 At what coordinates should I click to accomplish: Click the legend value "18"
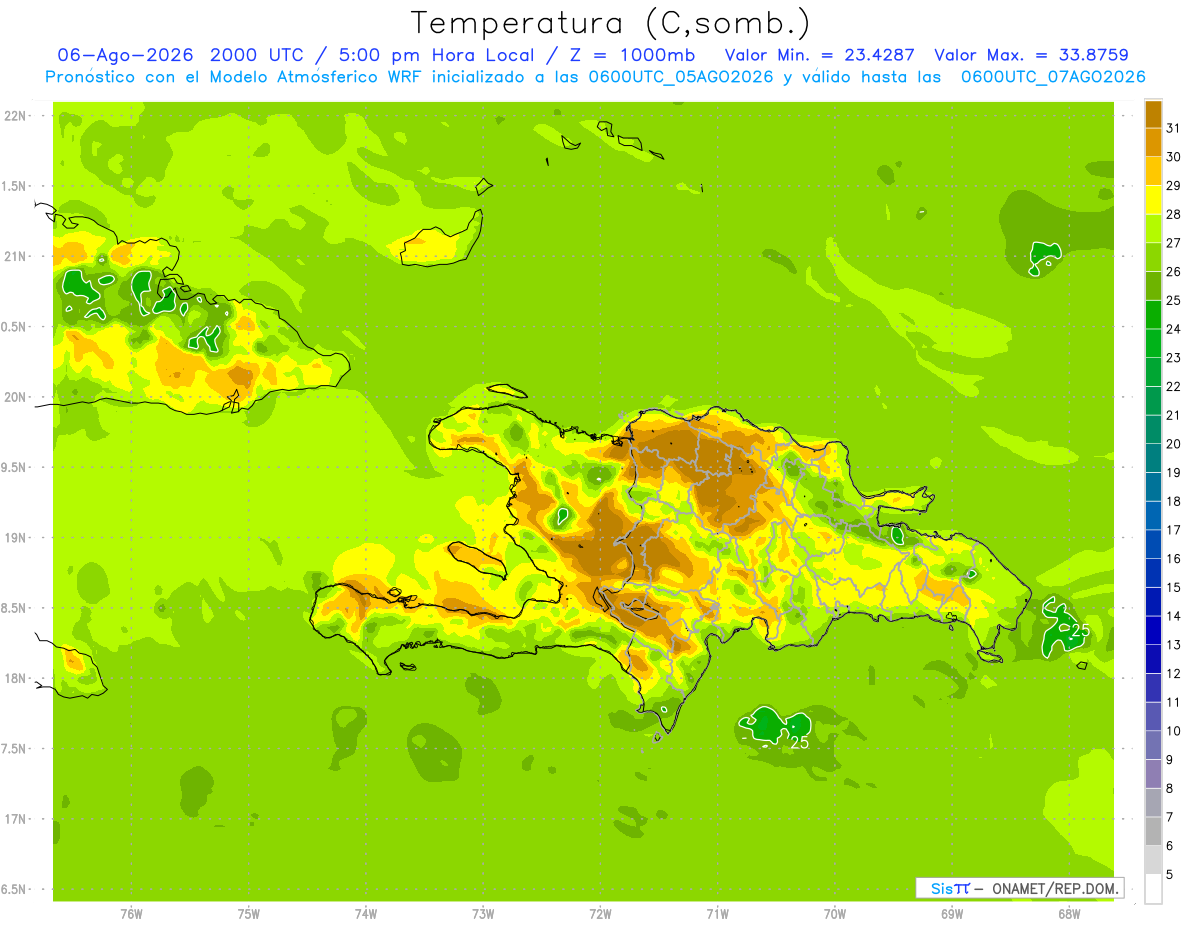coord(1174,501)
